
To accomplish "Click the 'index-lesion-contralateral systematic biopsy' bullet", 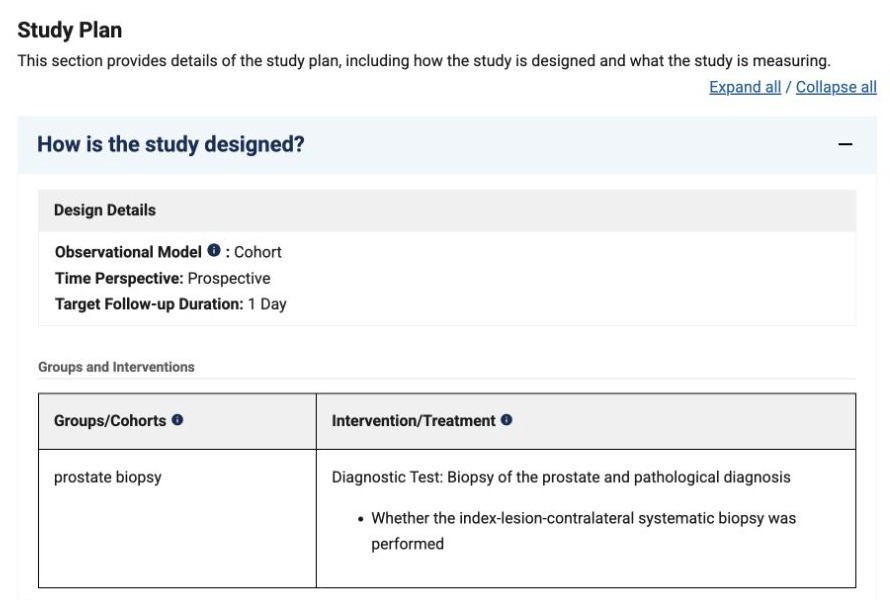I will click(x=583, y=531).
